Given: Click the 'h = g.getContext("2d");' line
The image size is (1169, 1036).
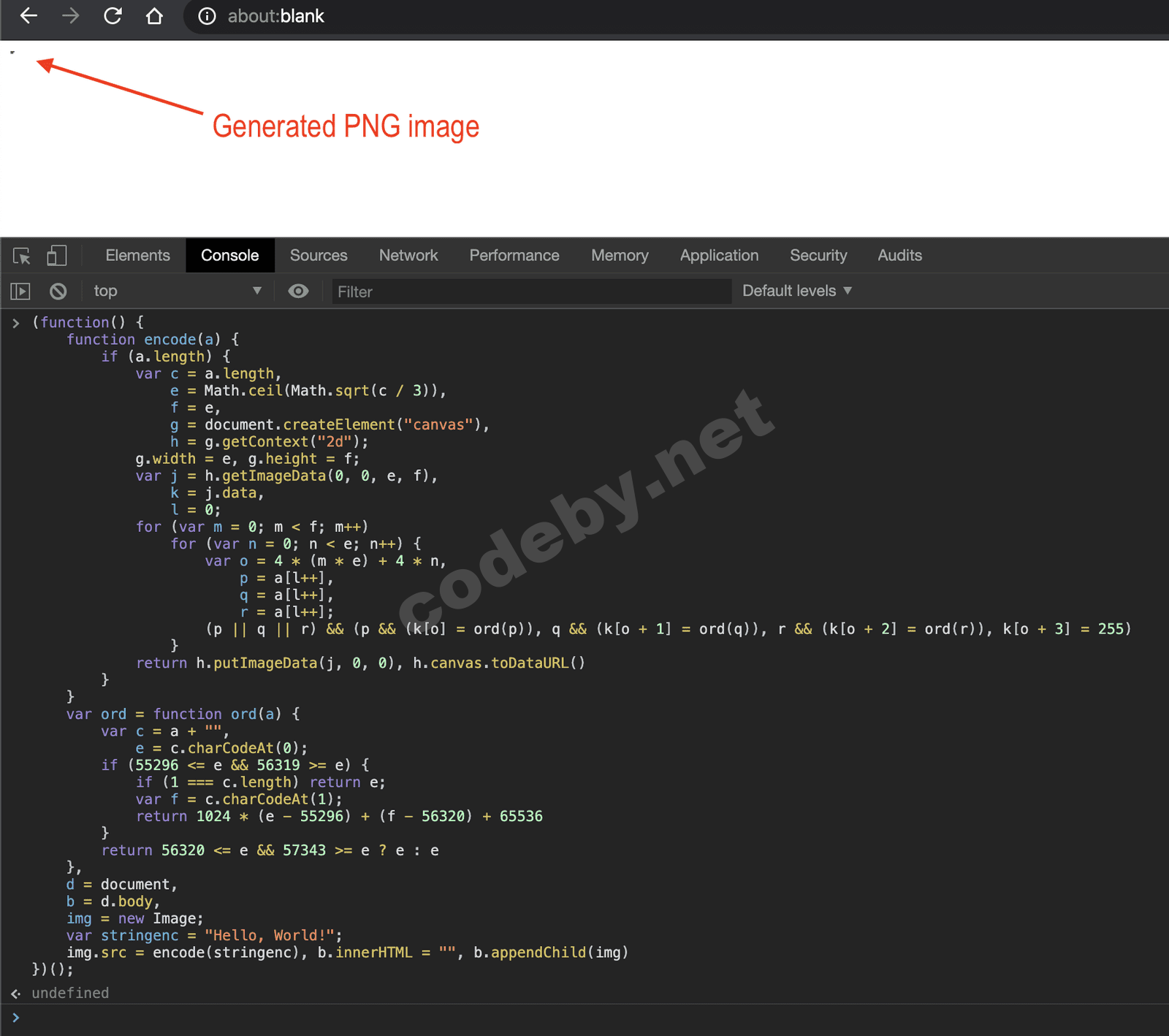Looking at the screenshot, I should point(269,441).
